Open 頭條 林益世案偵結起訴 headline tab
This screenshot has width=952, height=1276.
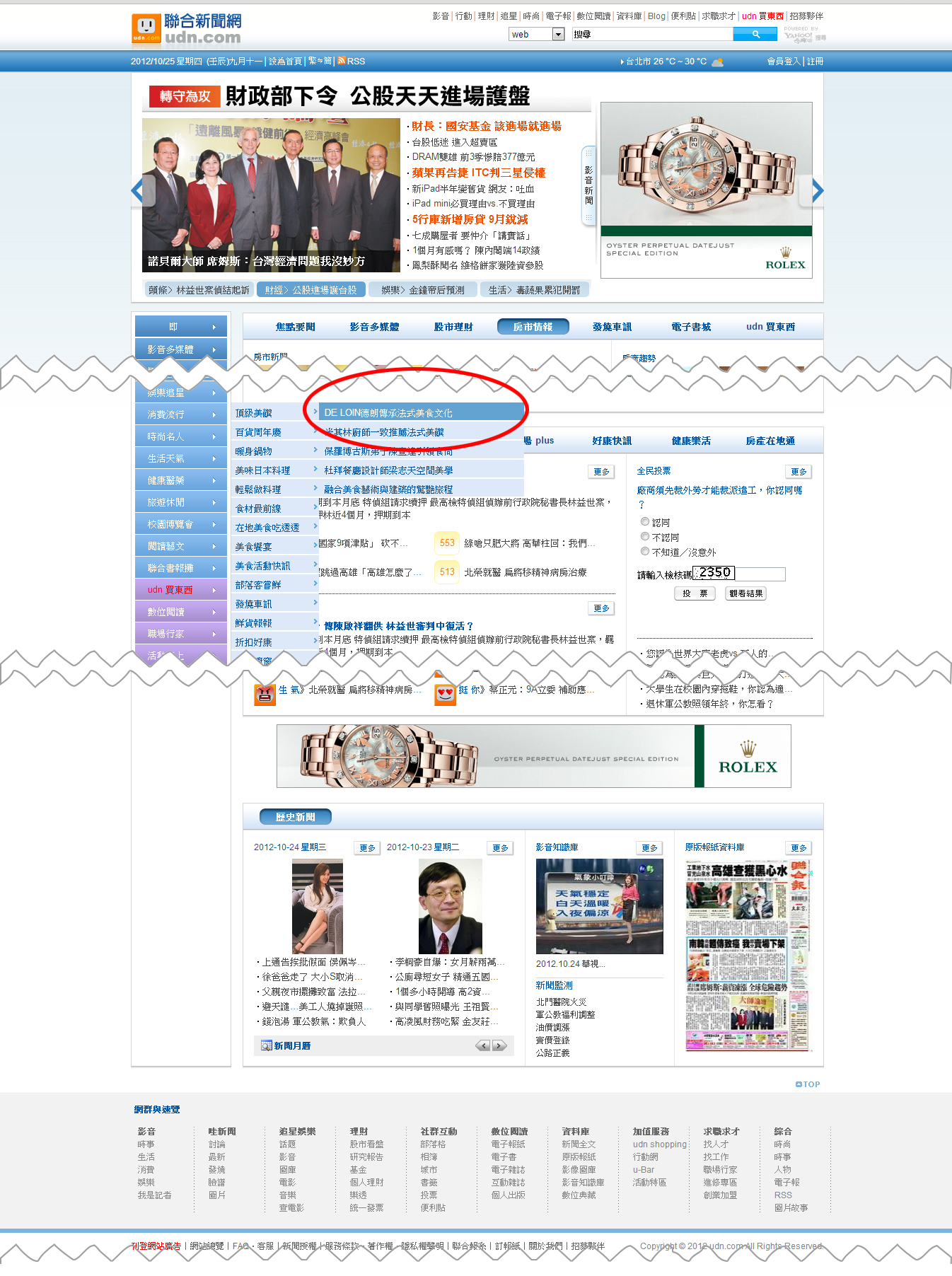click(199, 289)
